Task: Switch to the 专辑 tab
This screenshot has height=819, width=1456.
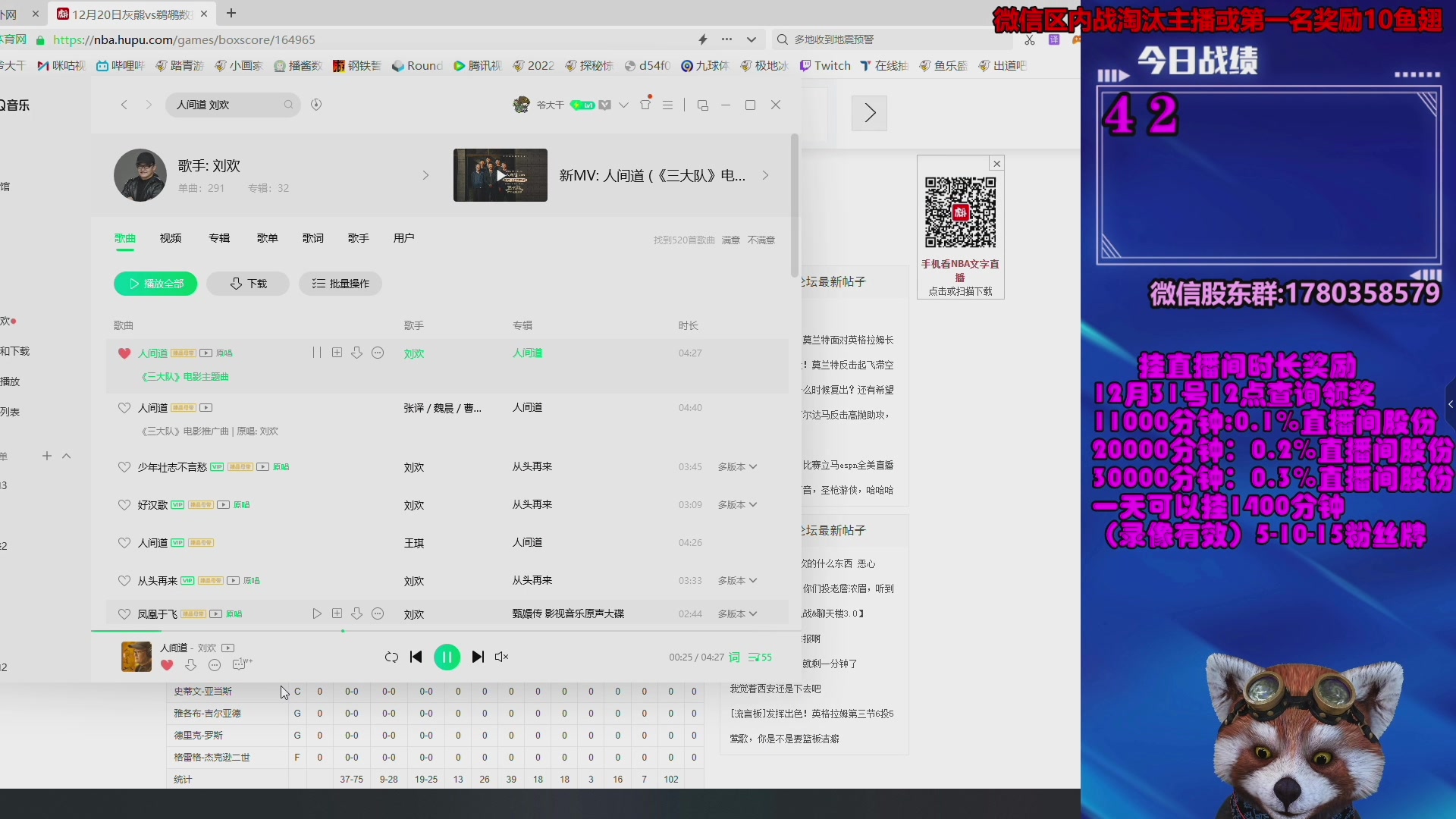Action: pos(219,238)
